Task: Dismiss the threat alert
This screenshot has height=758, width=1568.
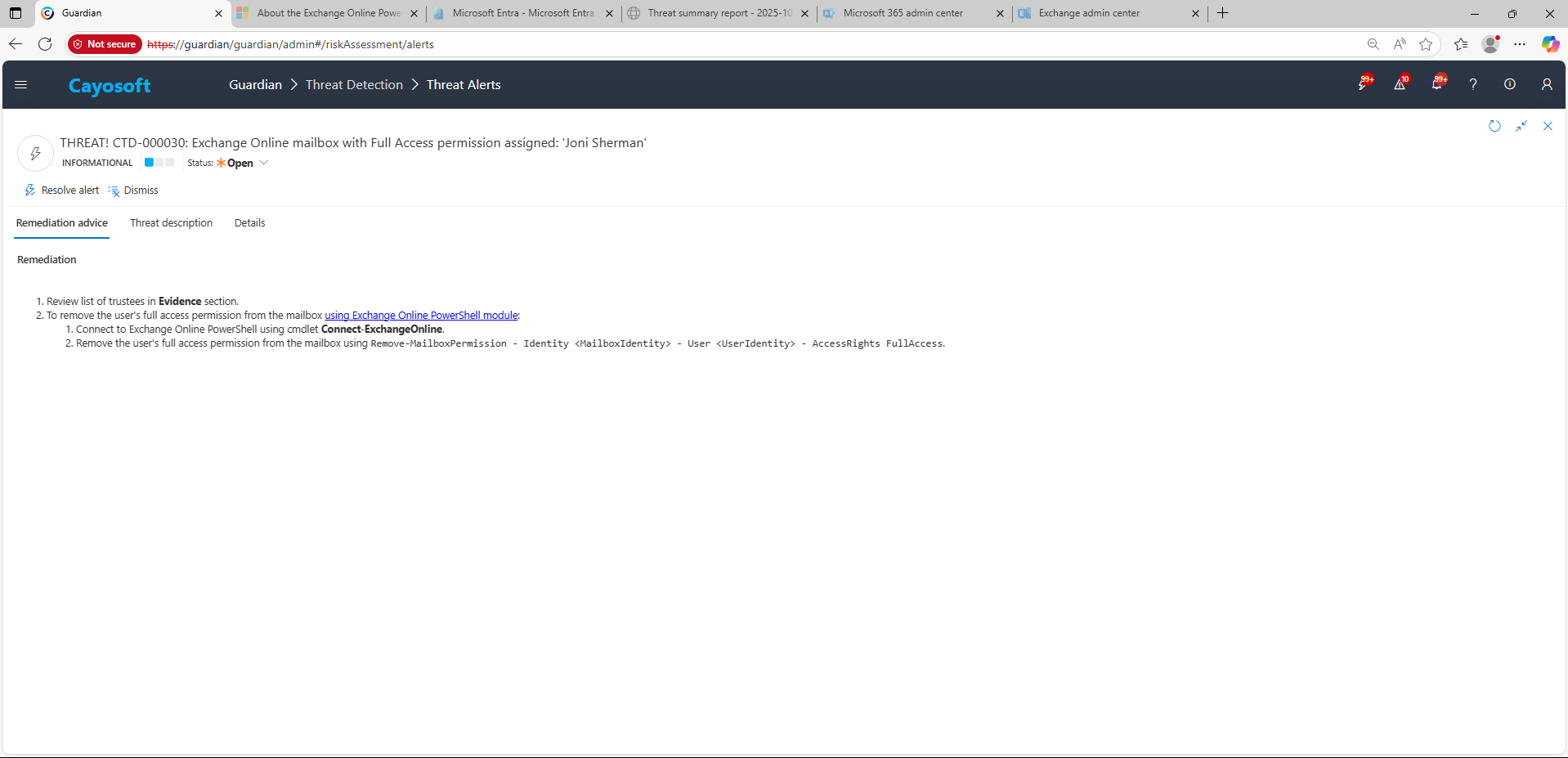Action: point(133,191)
